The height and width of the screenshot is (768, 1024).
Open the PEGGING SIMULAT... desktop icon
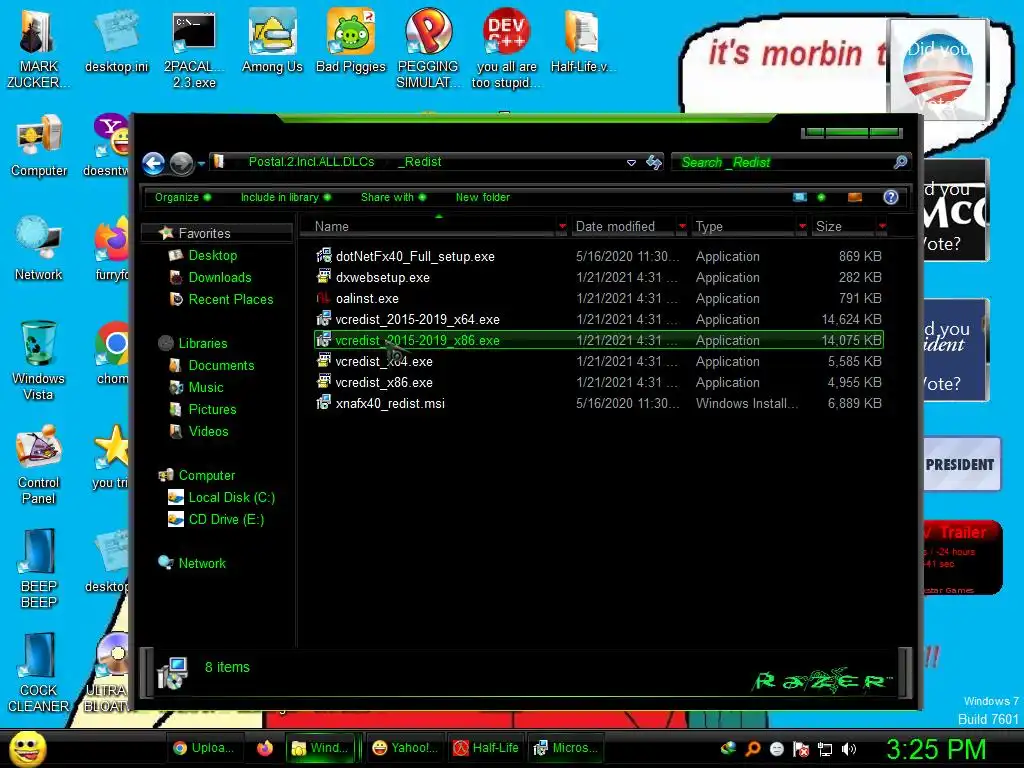(x=428, y=48)
